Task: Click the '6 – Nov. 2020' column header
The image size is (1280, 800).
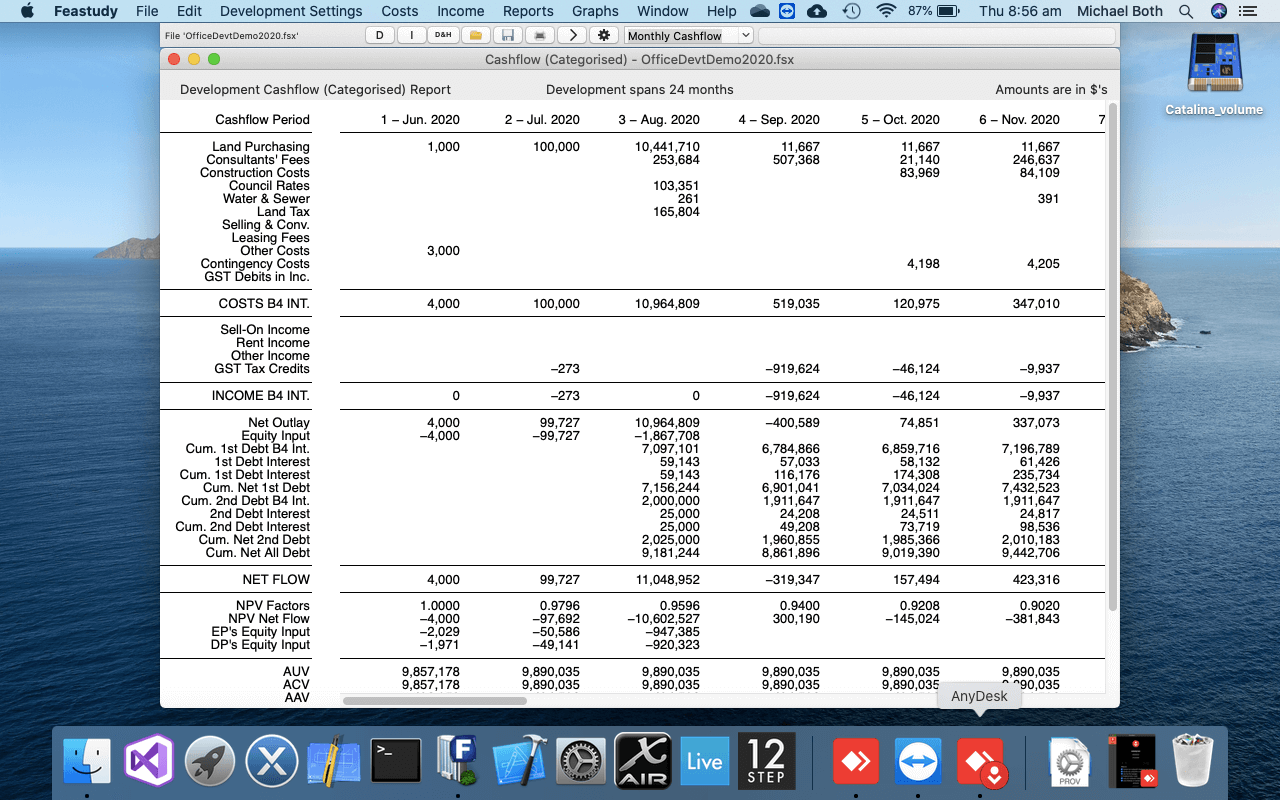Action: point(1019,120)
